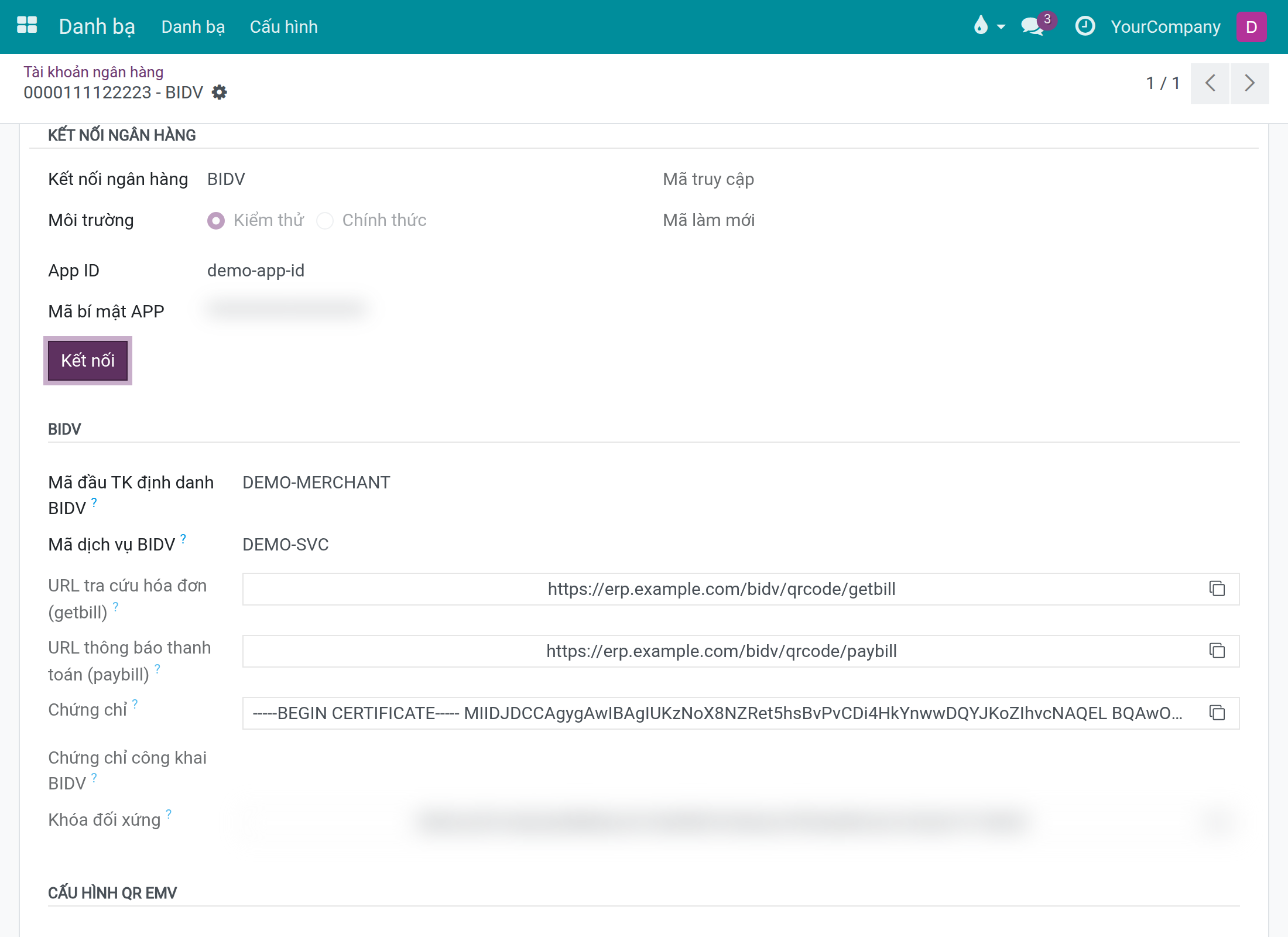Select the Chính thức environment option
Screen dimensions: 1288x937
click(325, 221)
